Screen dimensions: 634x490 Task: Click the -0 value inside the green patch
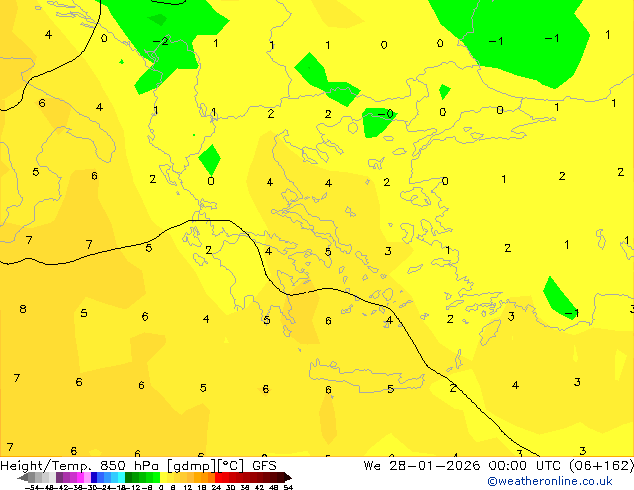pyautogui.click(x=385, y=114)
